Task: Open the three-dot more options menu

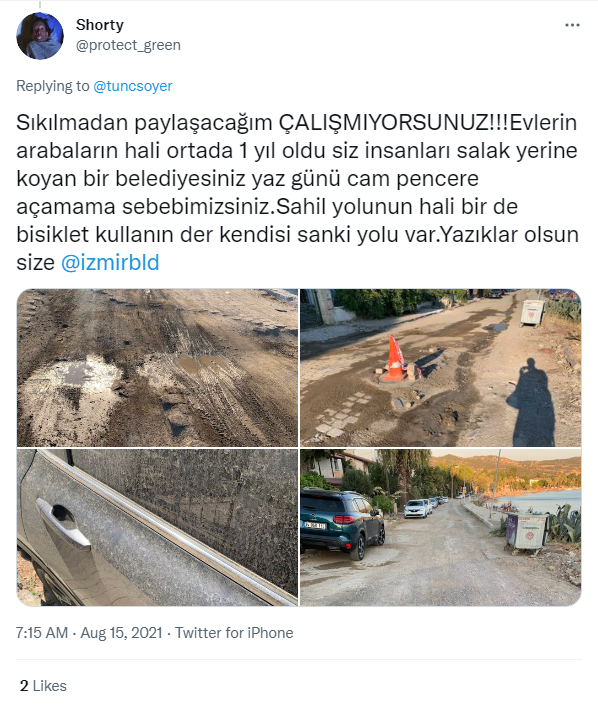Action: tap(572, 25)
